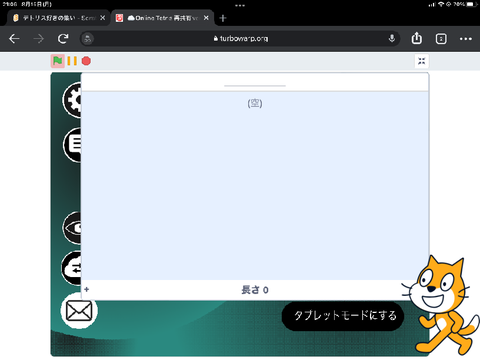Pause the project with the pause icon

[x=72, y=61]
